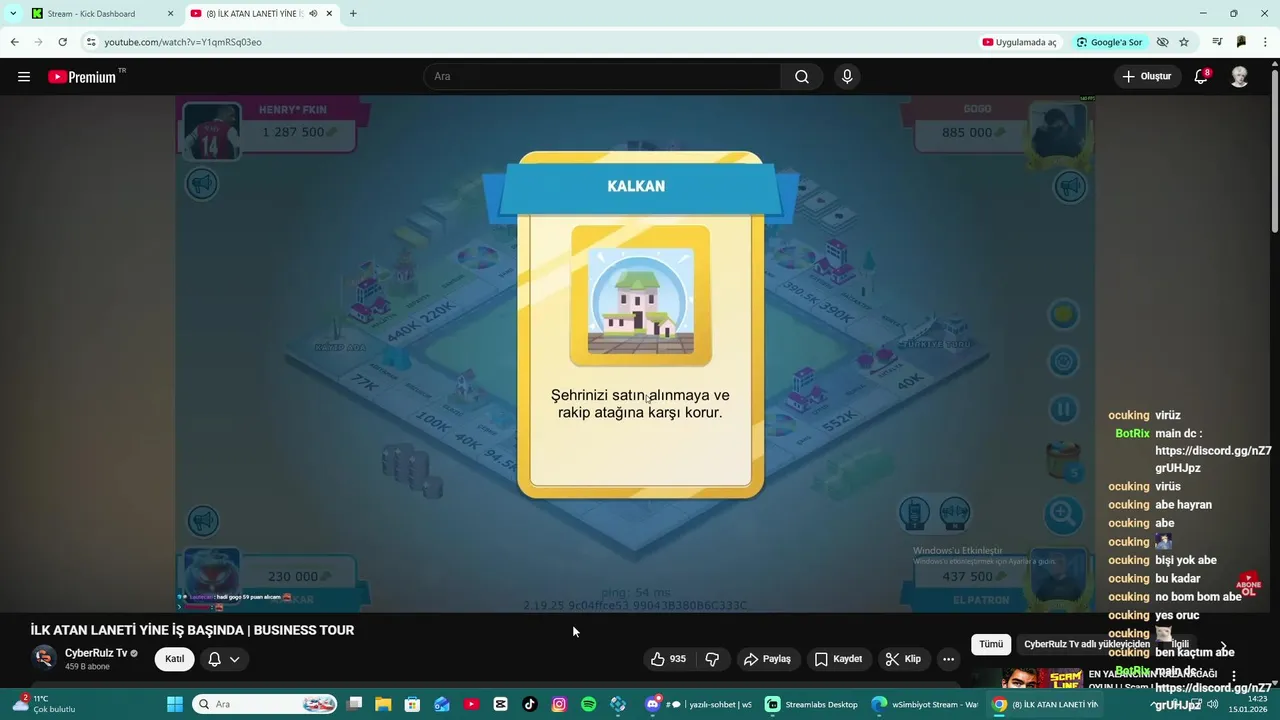Image resolution: width=1280 pixels, height=720 pixels.
Task: Open the Windows Start menu
Action: pyautogui.click(x=174, y=704)
